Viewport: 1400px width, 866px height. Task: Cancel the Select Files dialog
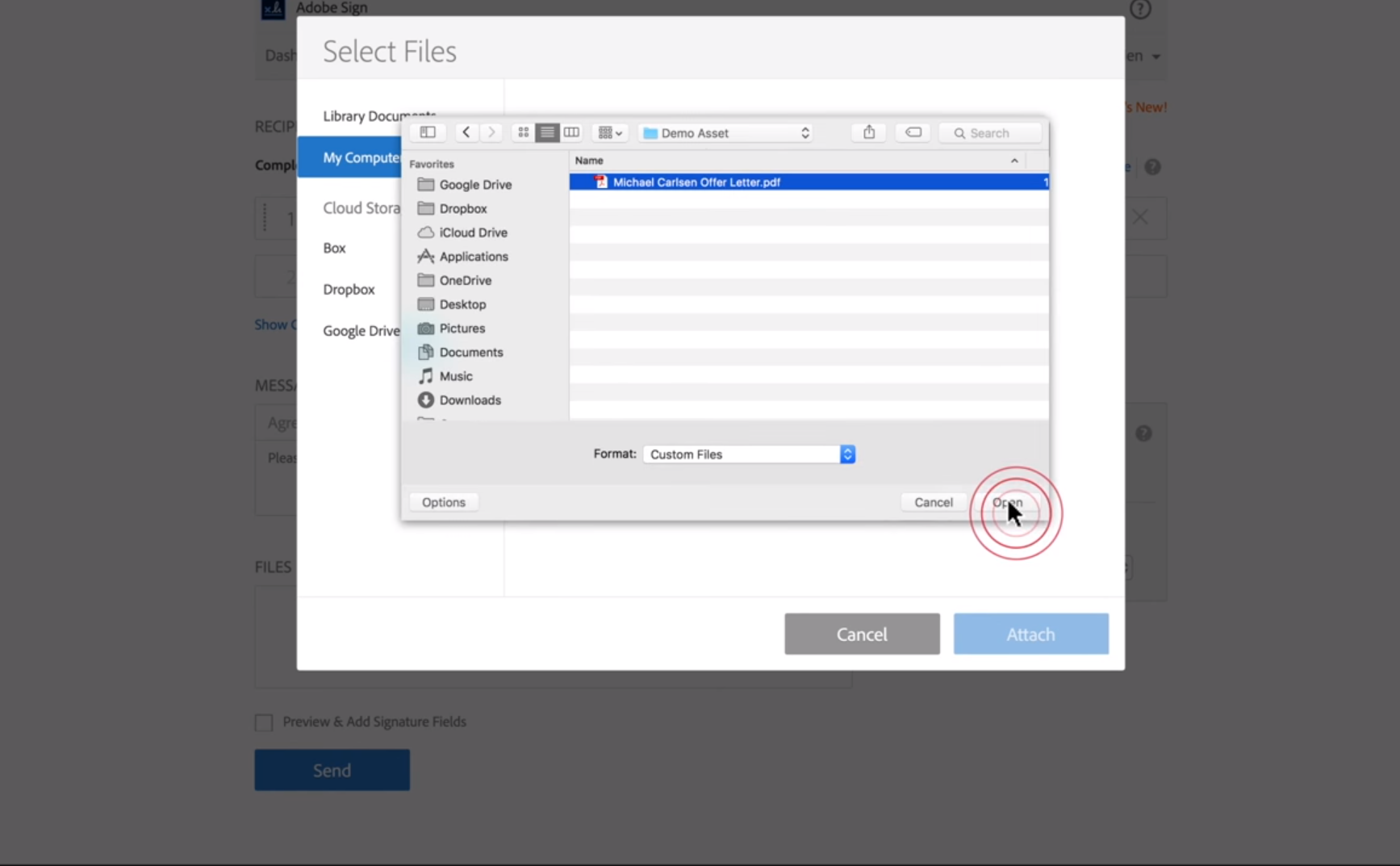(862, 634)
